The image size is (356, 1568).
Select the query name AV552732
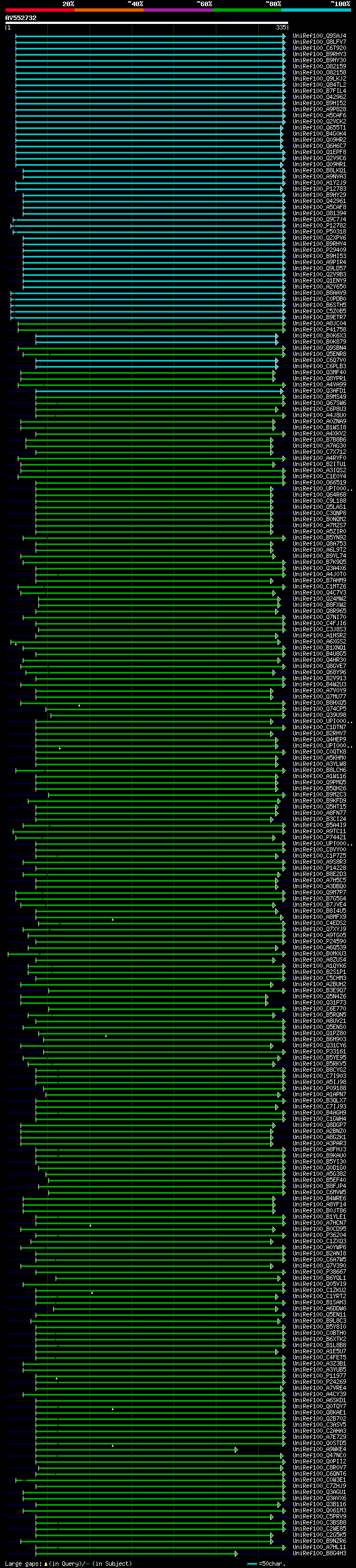point(21,18)
